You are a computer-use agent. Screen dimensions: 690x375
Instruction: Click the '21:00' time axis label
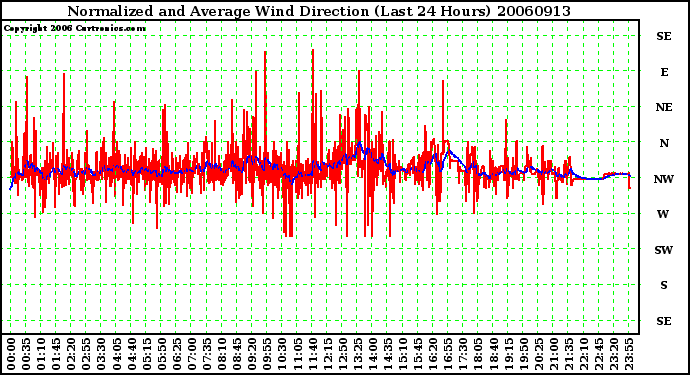click(x=554, y=354)
